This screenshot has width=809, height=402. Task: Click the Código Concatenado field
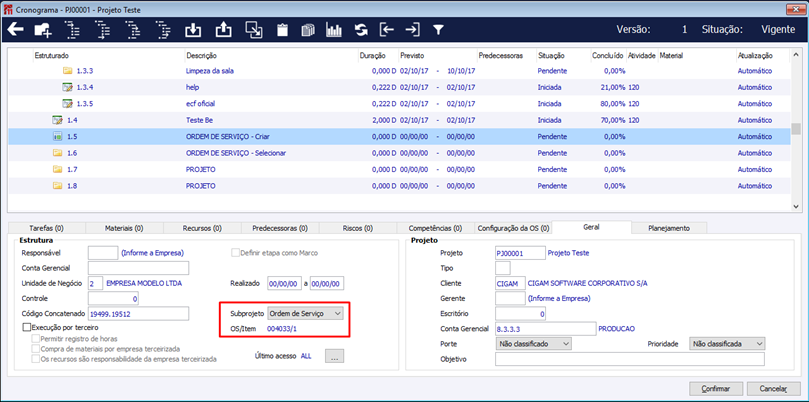click(139, 313)
